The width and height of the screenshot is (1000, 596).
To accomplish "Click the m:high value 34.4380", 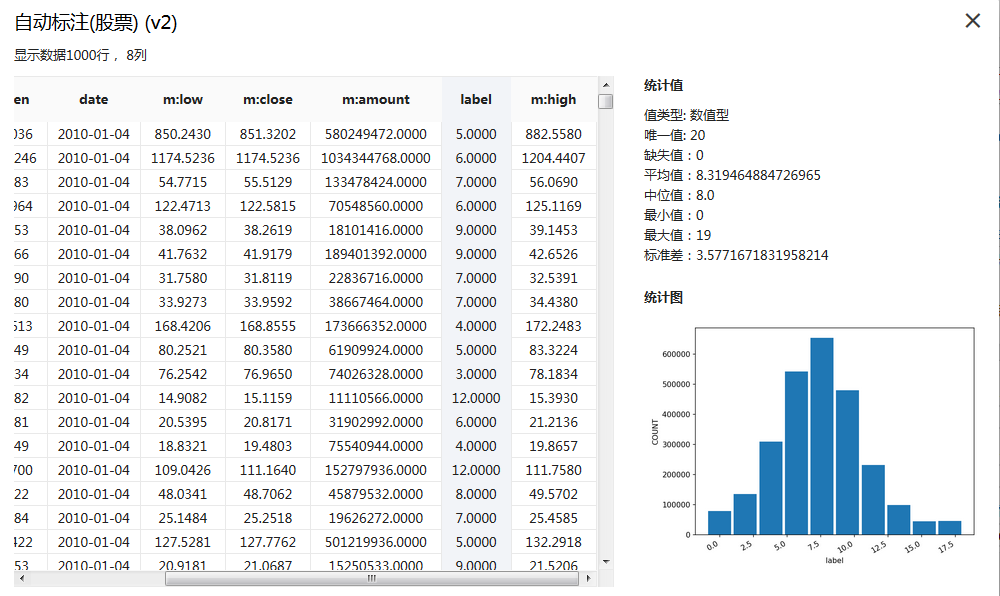I will 554,302.
